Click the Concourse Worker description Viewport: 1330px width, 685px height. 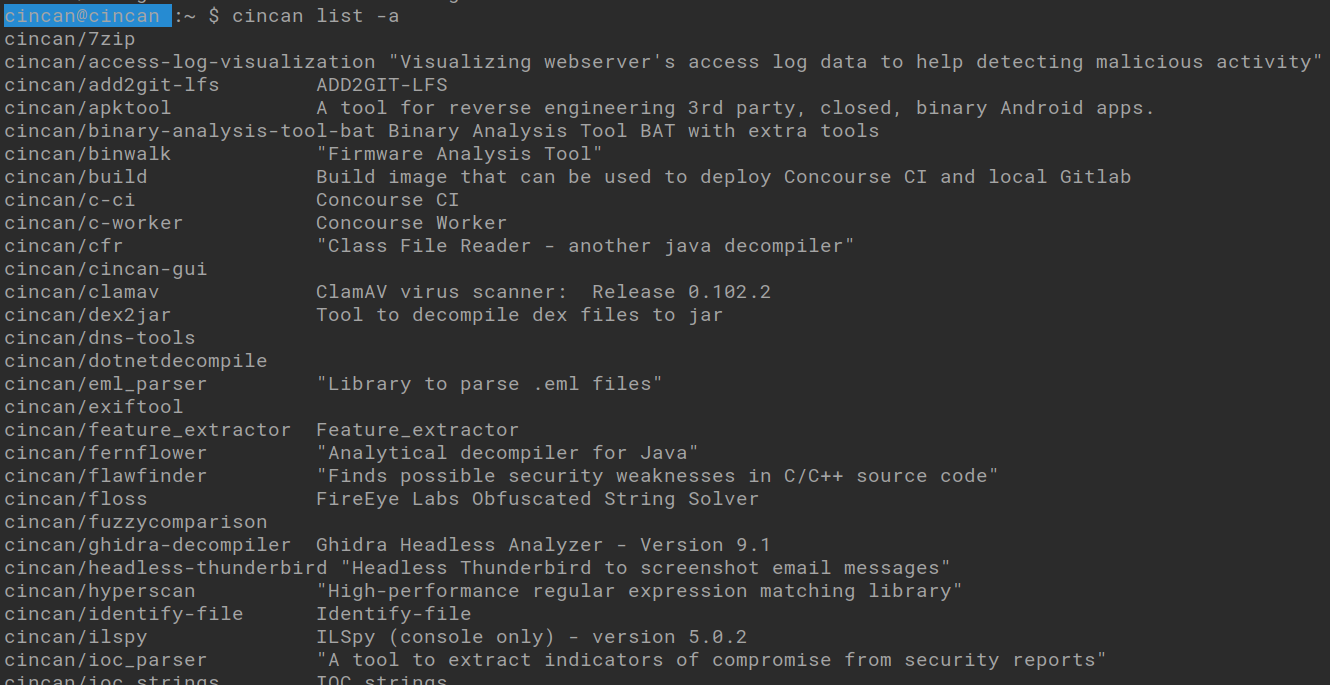pos(412,223)
